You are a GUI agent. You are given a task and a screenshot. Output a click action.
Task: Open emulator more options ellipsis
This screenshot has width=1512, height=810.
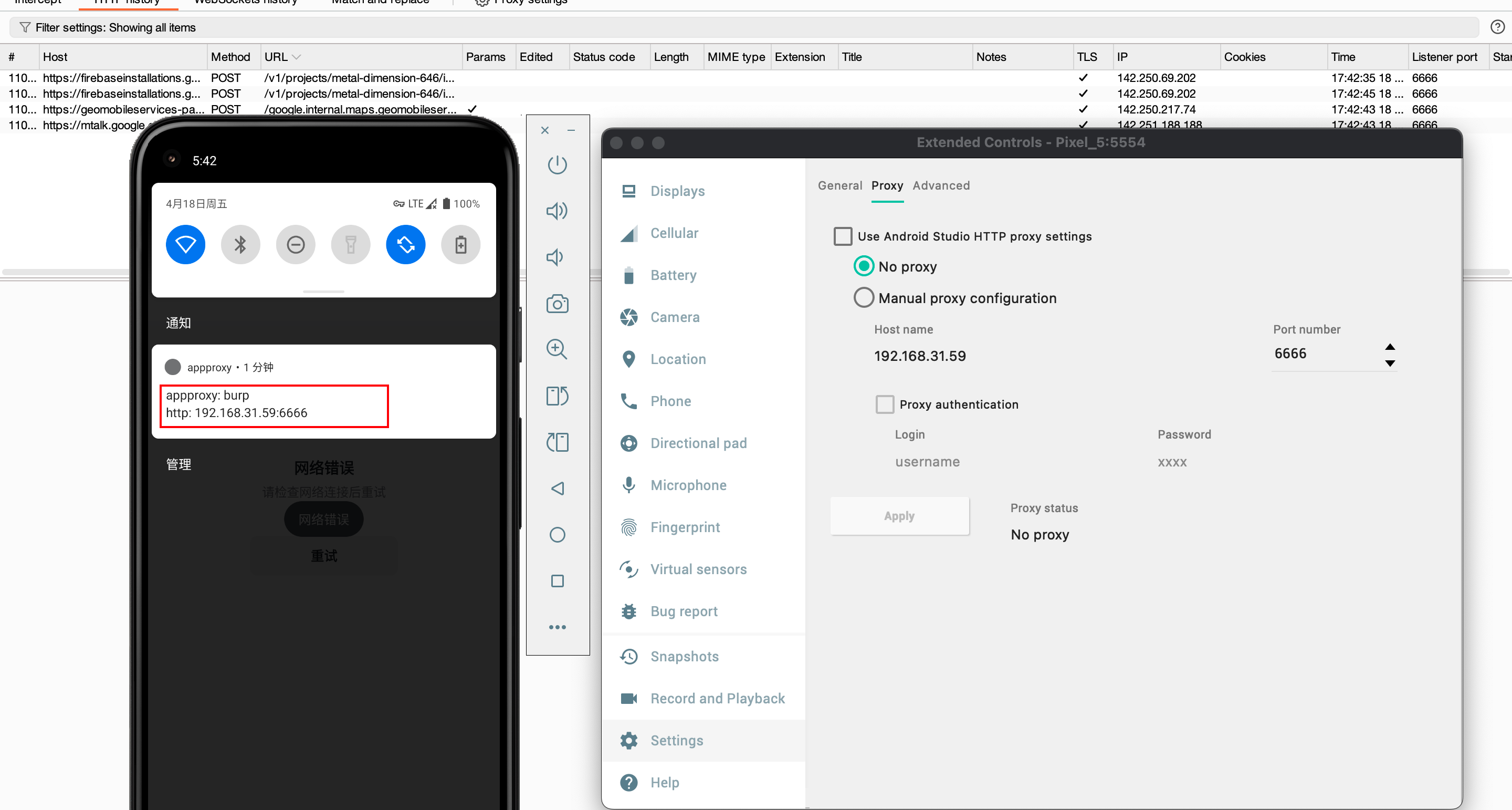(557, 627)
